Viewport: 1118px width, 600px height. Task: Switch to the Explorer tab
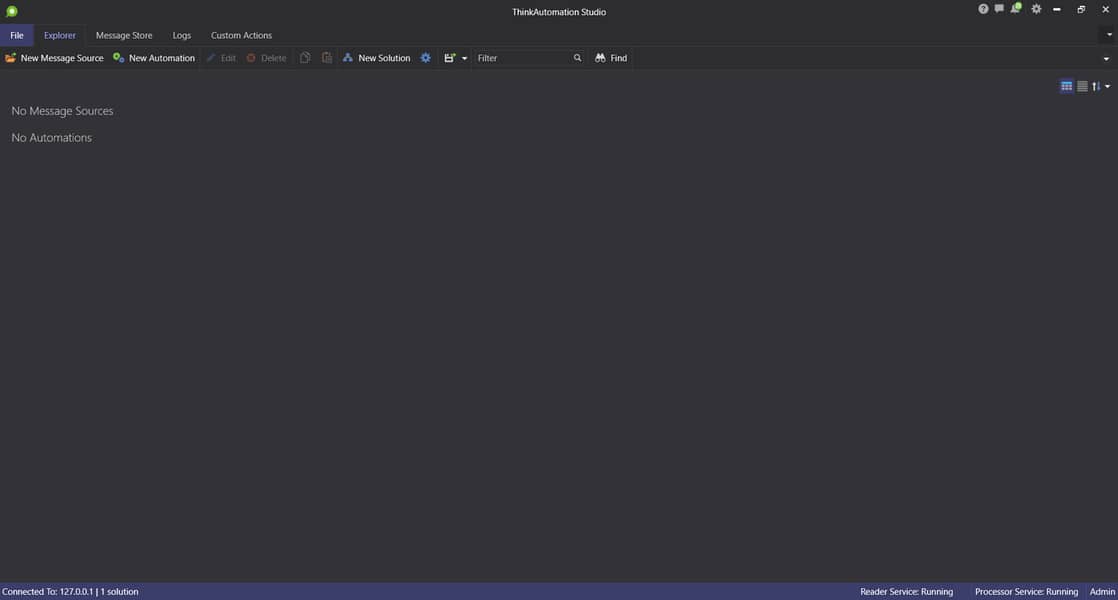point(60,35)
